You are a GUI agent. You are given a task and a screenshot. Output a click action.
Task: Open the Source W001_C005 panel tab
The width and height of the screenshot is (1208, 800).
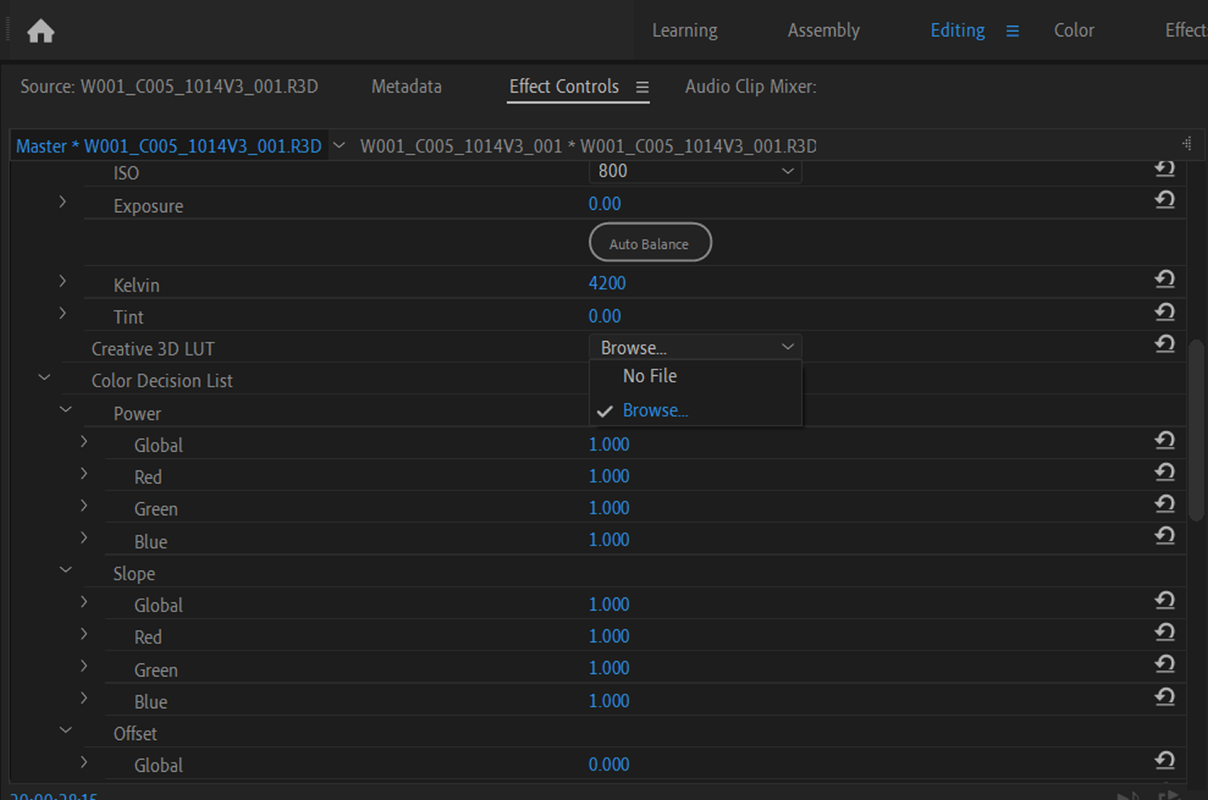[x=169, y=87]
